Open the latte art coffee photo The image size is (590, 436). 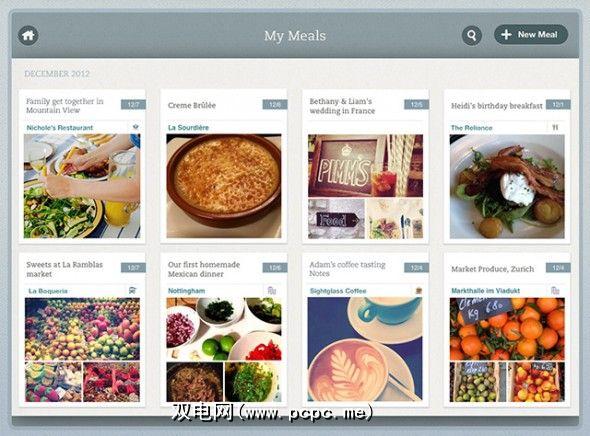coord(365,349)
